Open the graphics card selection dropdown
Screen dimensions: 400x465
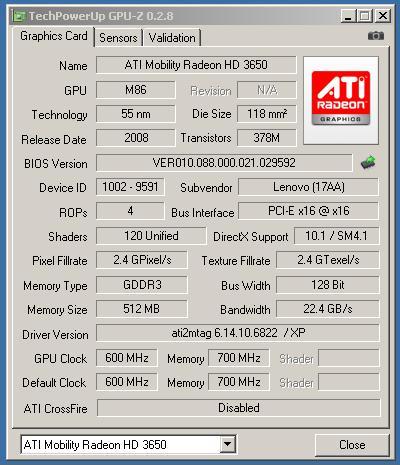pos(227,444)
